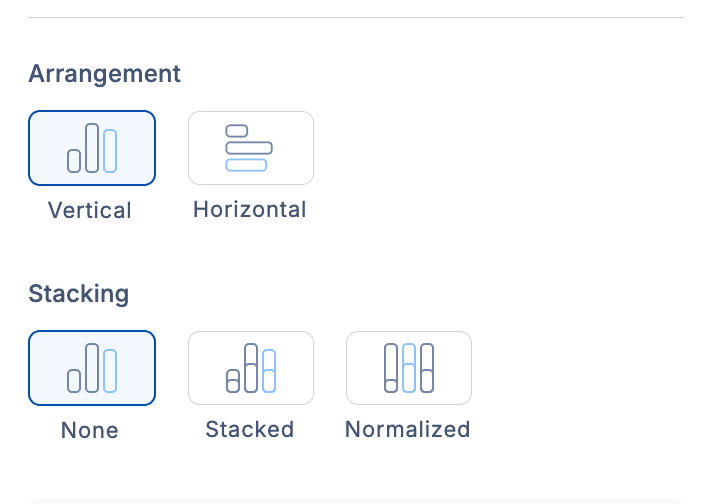Select the Horizontal arrangement icon
Viewport: 710px width, 504px height.
(x=250, y=148)
